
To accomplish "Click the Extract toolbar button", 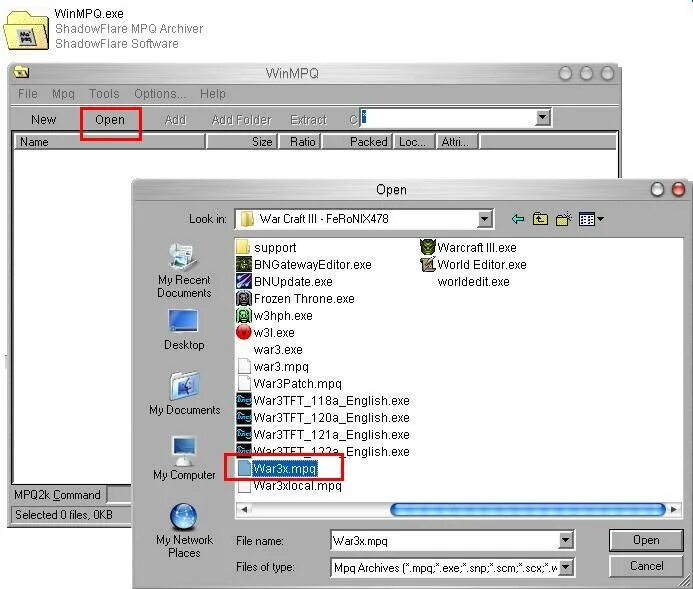I will point(308,120).
